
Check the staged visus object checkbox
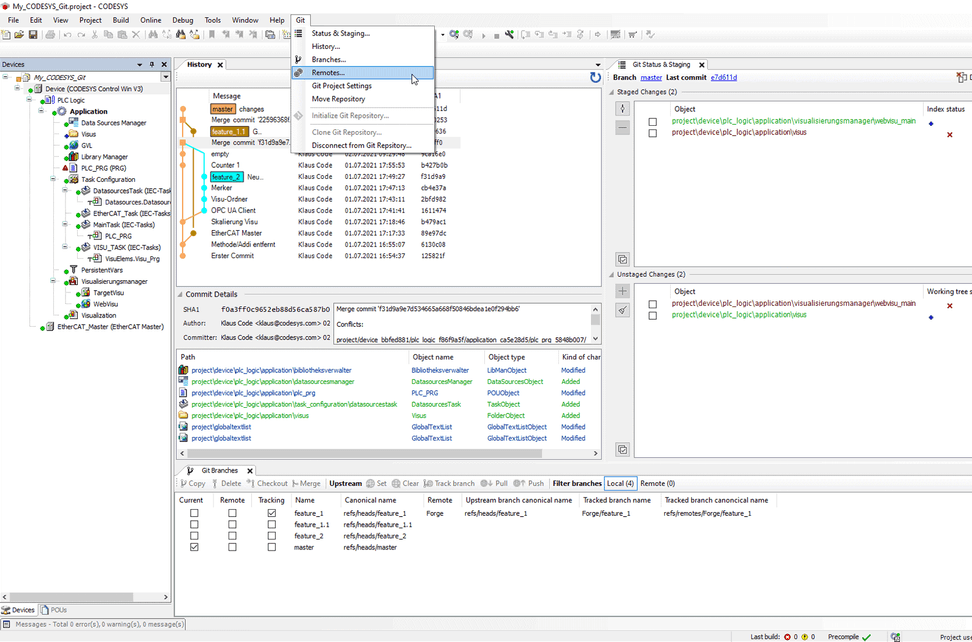click(x=652, y=133)
